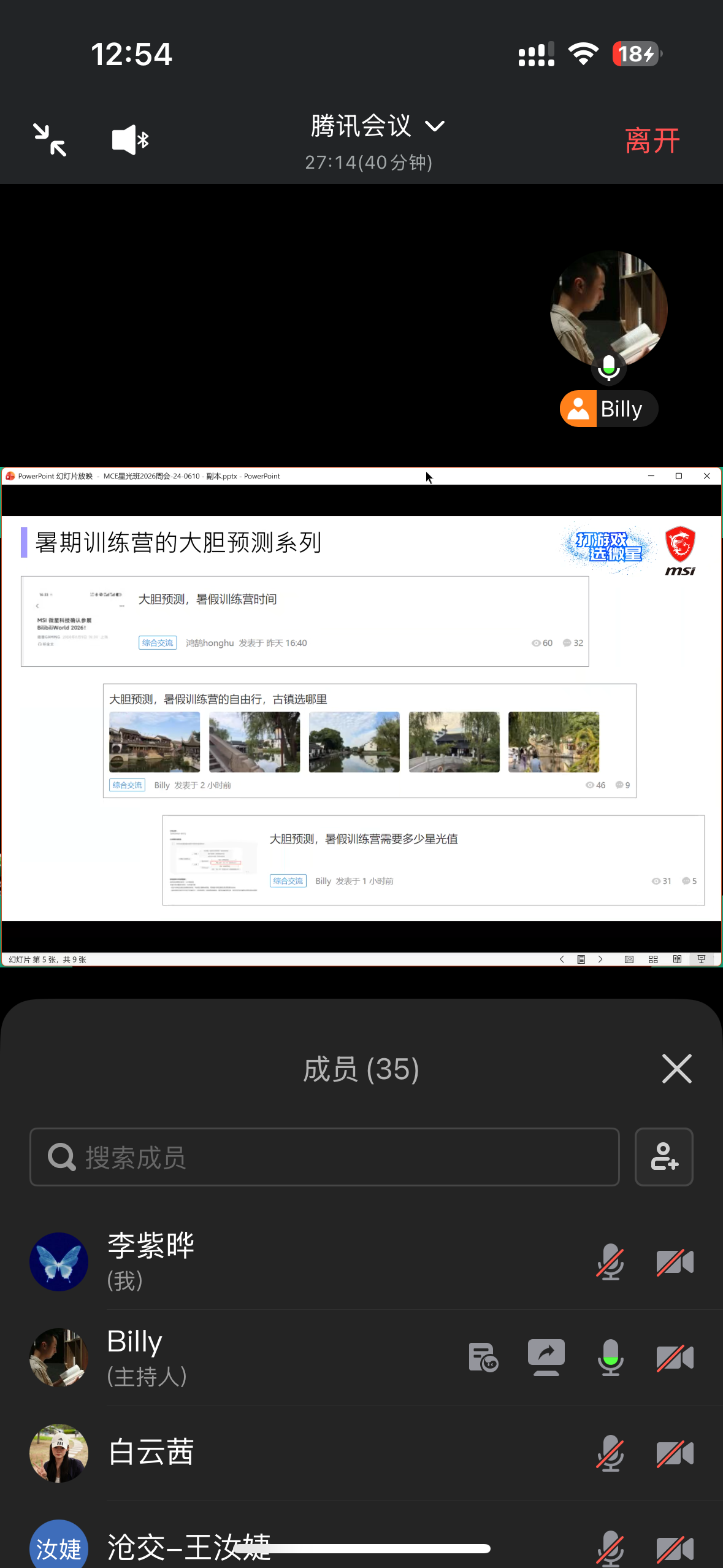Open the slide sorter grid view icon
Screen dimensions: 723x1568
[653, 959]
